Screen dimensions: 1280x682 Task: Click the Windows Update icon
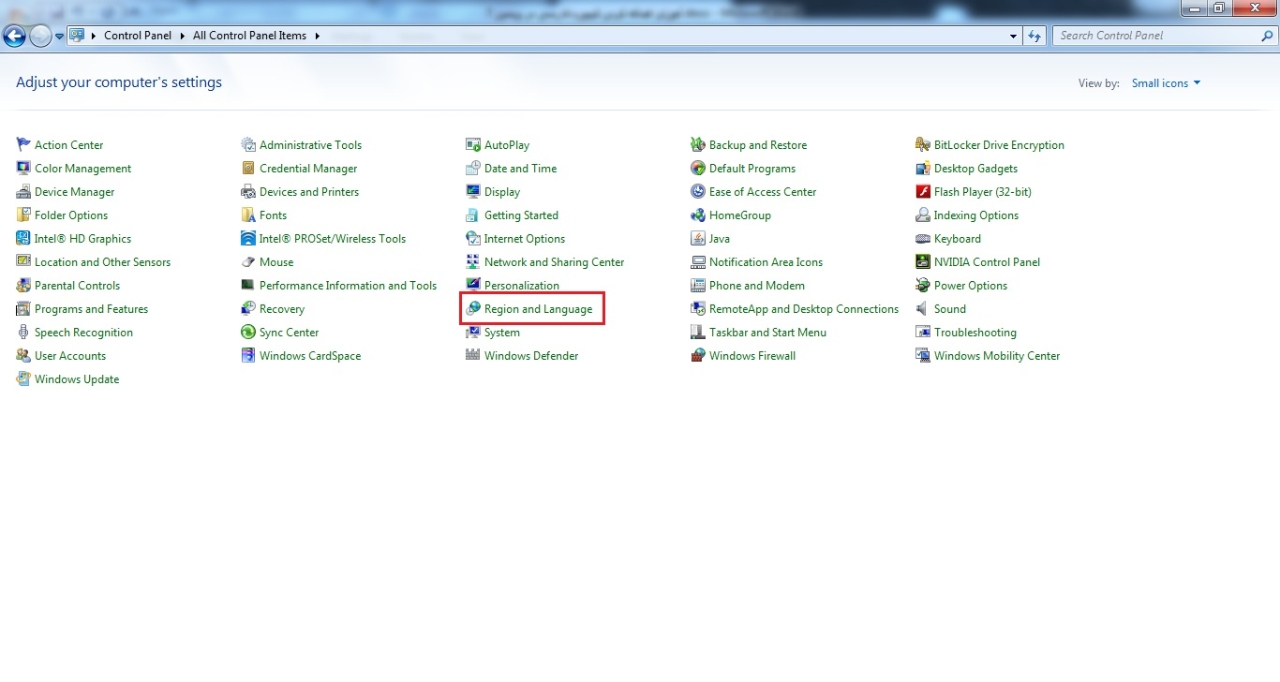pyautogui.click(x=23, y=379)
